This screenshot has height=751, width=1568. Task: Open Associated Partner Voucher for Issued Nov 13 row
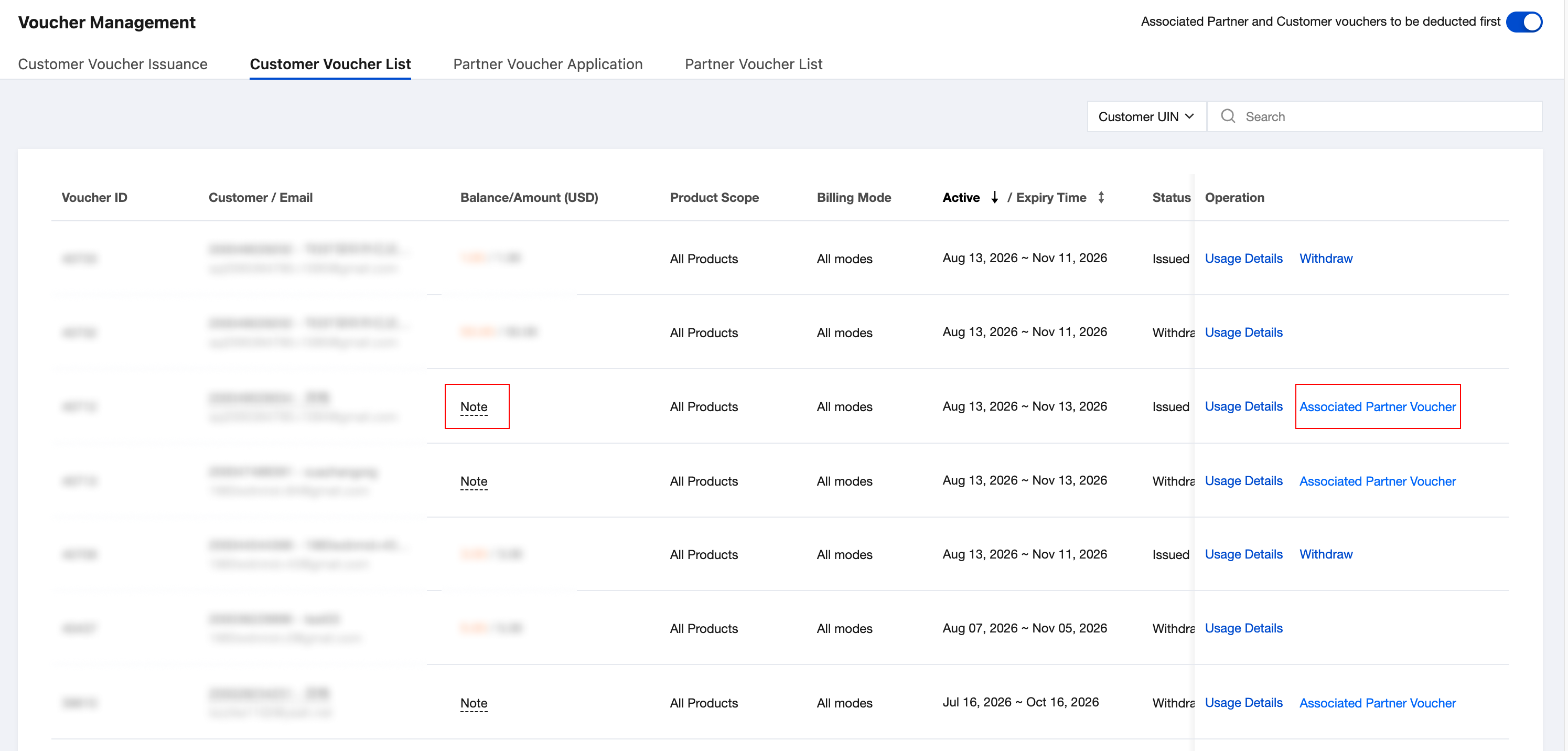[1378, 406]
